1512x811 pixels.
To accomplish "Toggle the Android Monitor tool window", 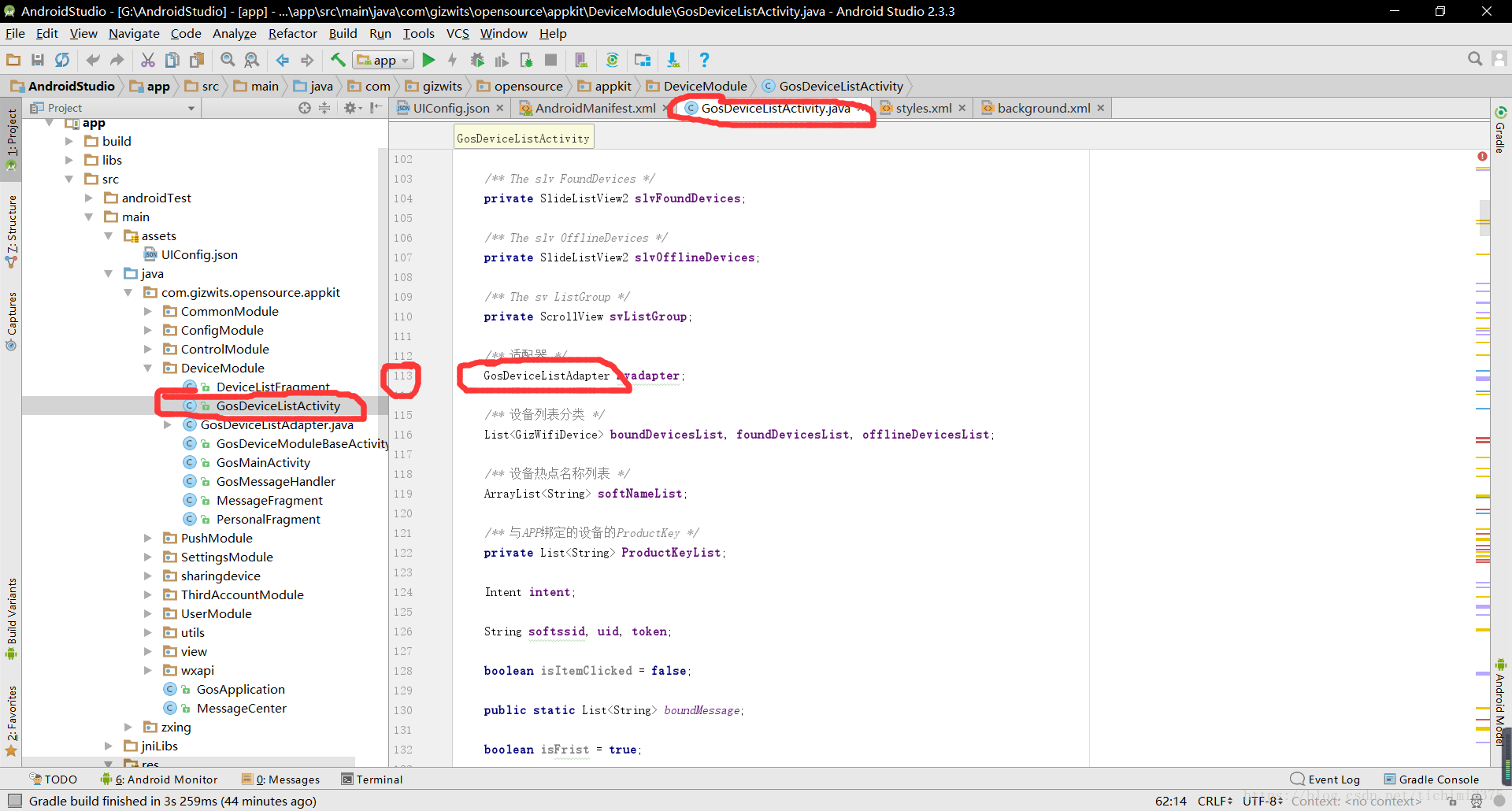I will coord(159,780).
